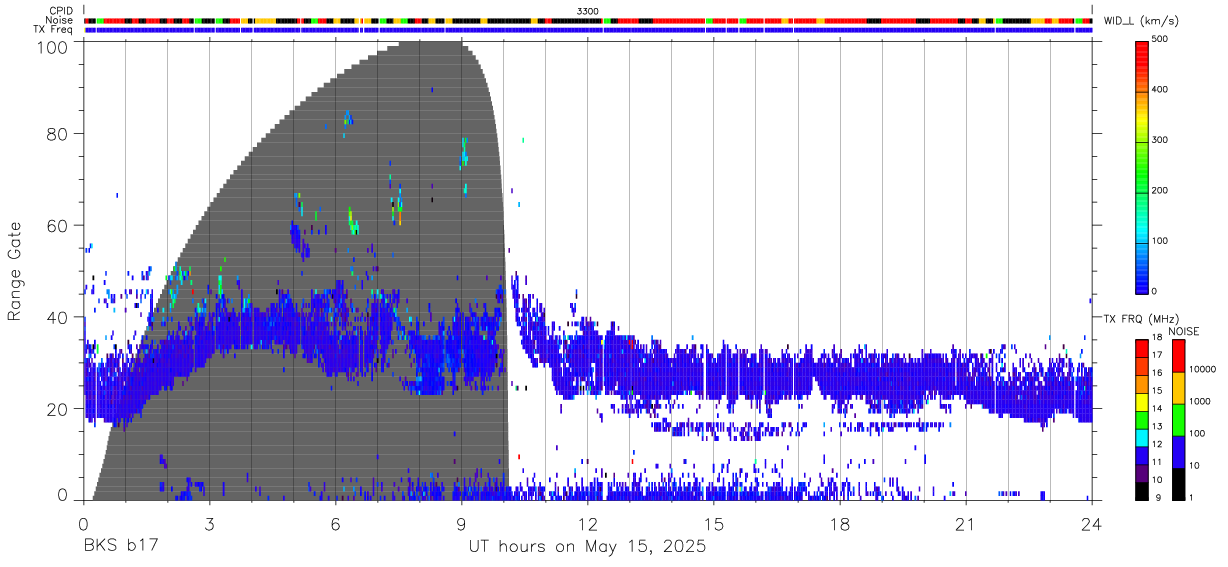Click the 500 tick on the width colorbar
The height and width of the screenshot is (567, 1228).
coord(1162,39)
